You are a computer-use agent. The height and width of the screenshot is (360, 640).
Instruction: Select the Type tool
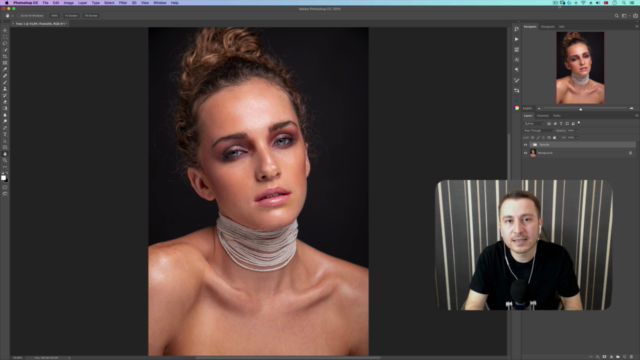tap(5, 135)
